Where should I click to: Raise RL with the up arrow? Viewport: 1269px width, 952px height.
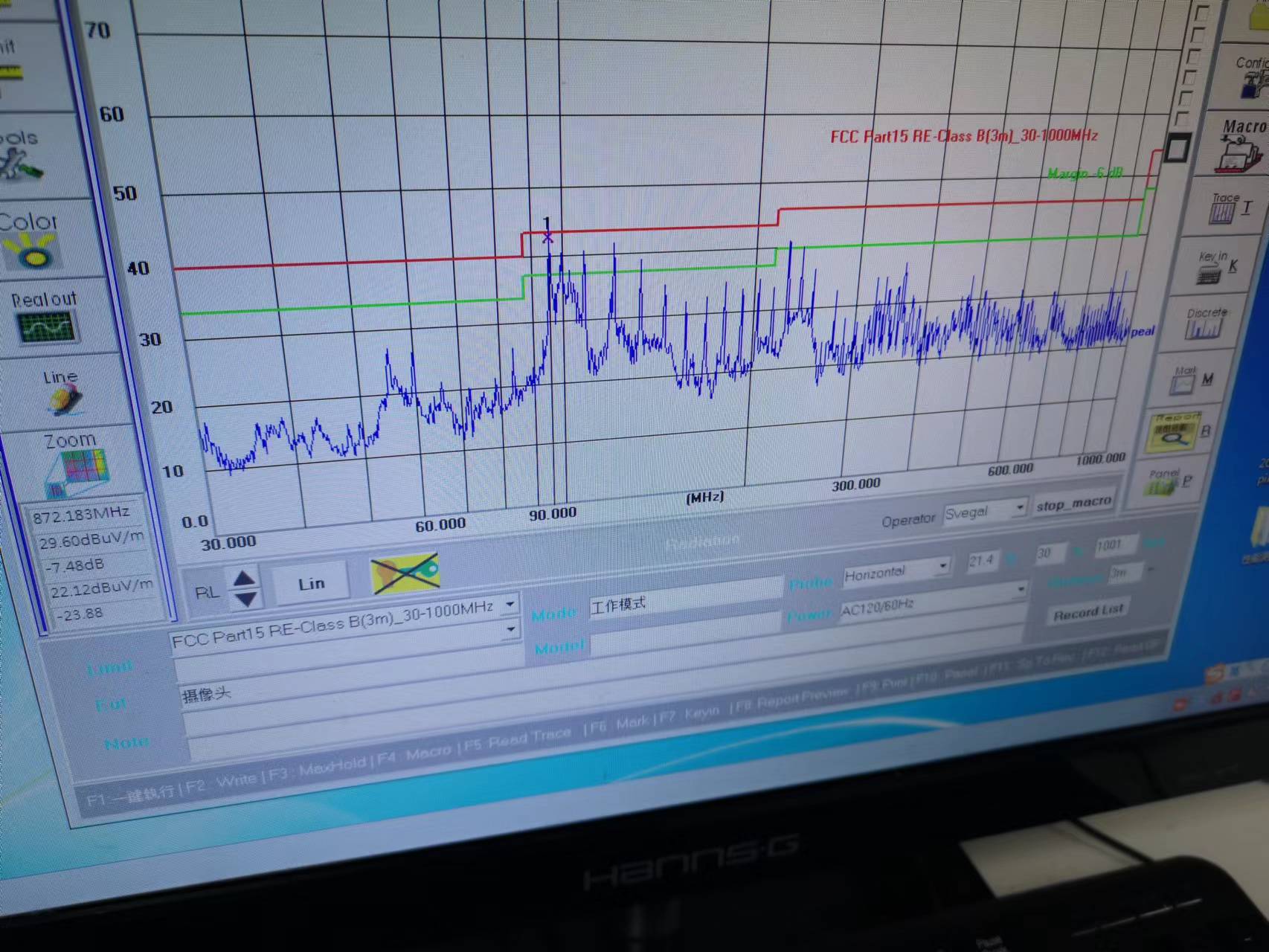(244, 578)
